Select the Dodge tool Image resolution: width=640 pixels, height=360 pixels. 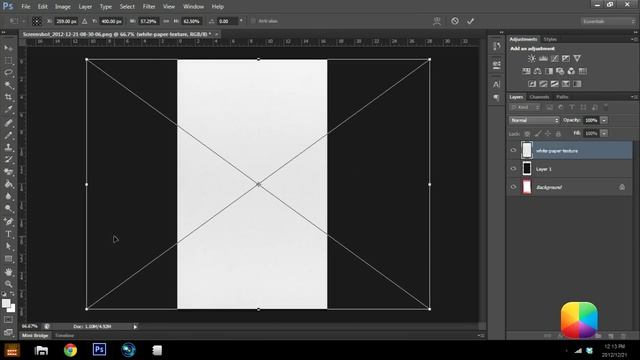coord(8,209)
